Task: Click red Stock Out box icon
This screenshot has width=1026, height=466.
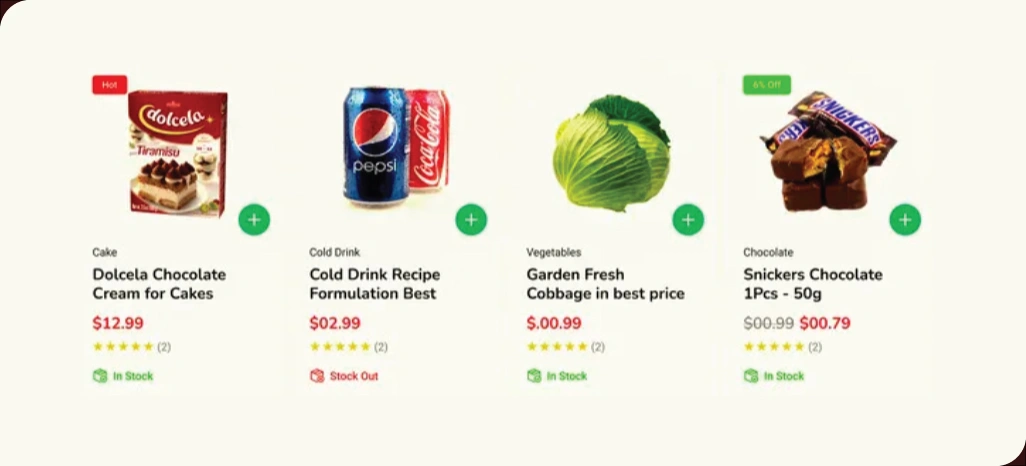Action: pyautogui.click(x=317, y=376)
